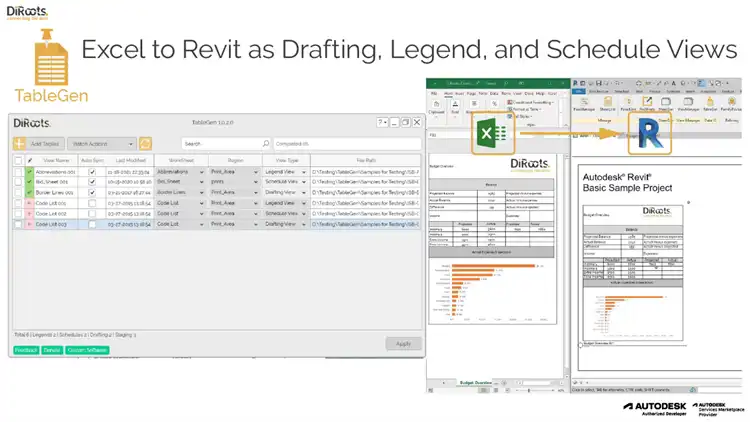Viewport: 750px width, 422px height.
Task: Click the Font icon in the Excel ribbon
Action: (x=455, y=104)
